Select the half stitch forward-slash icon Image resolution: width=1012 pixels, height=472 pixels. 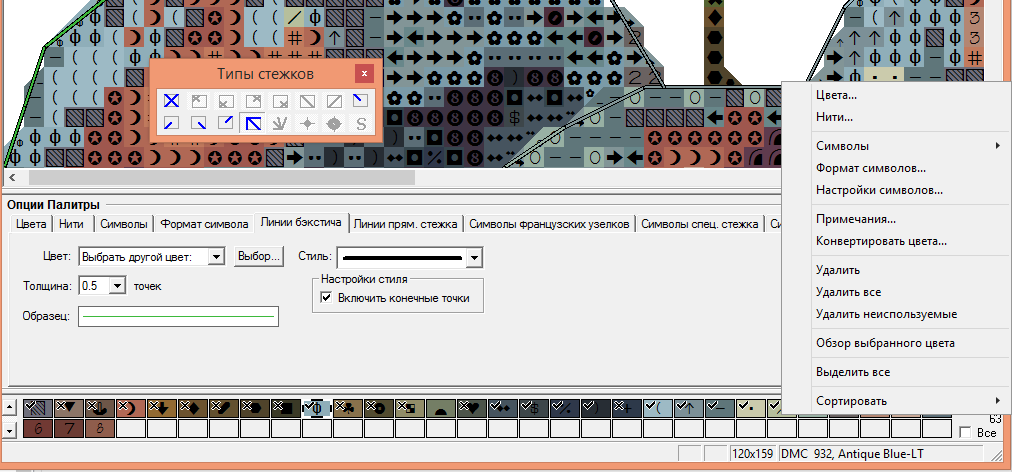[x=334, y=100]
